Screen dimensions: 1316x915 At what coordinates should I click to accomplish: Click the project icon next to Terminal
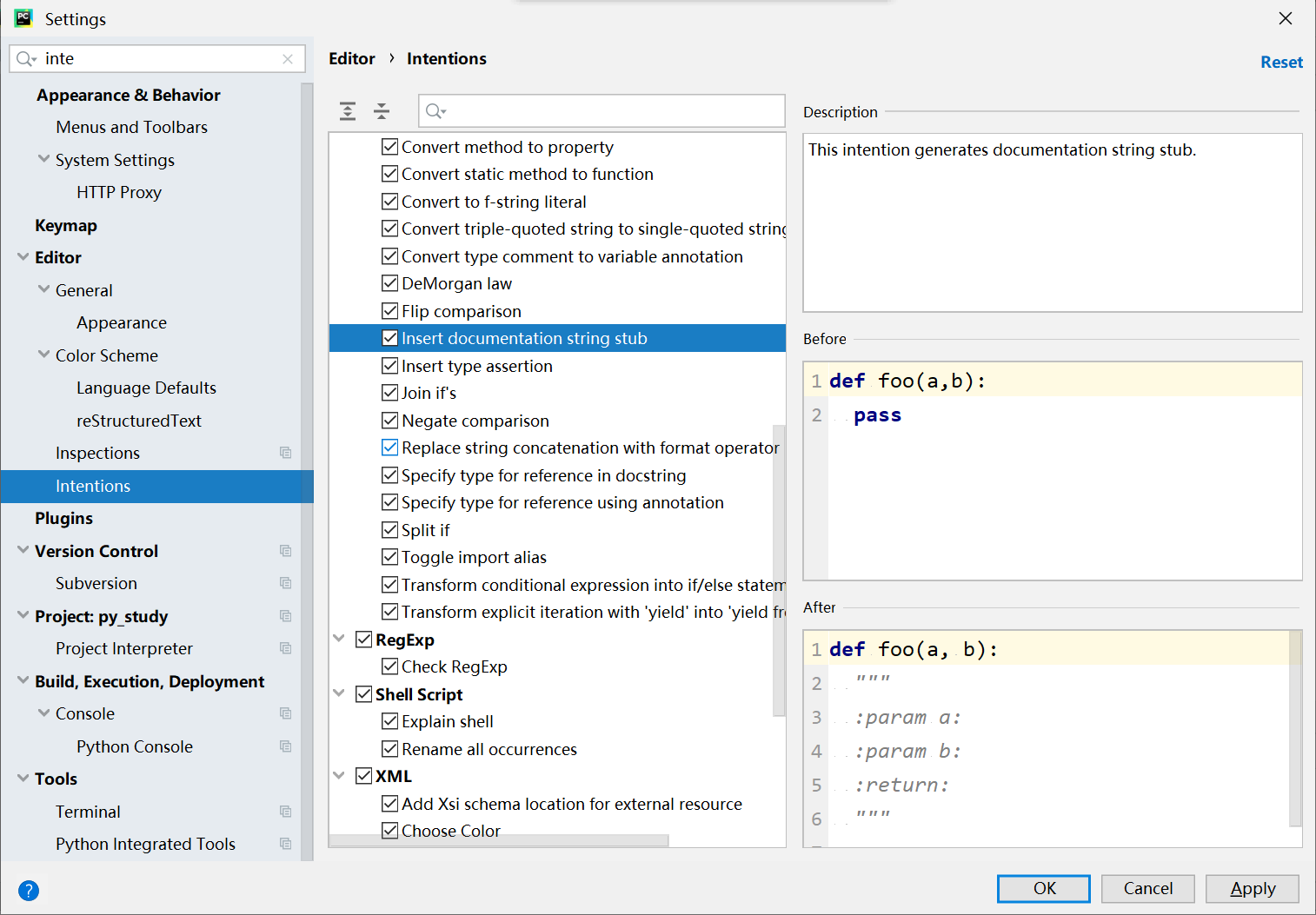point(285,811)
